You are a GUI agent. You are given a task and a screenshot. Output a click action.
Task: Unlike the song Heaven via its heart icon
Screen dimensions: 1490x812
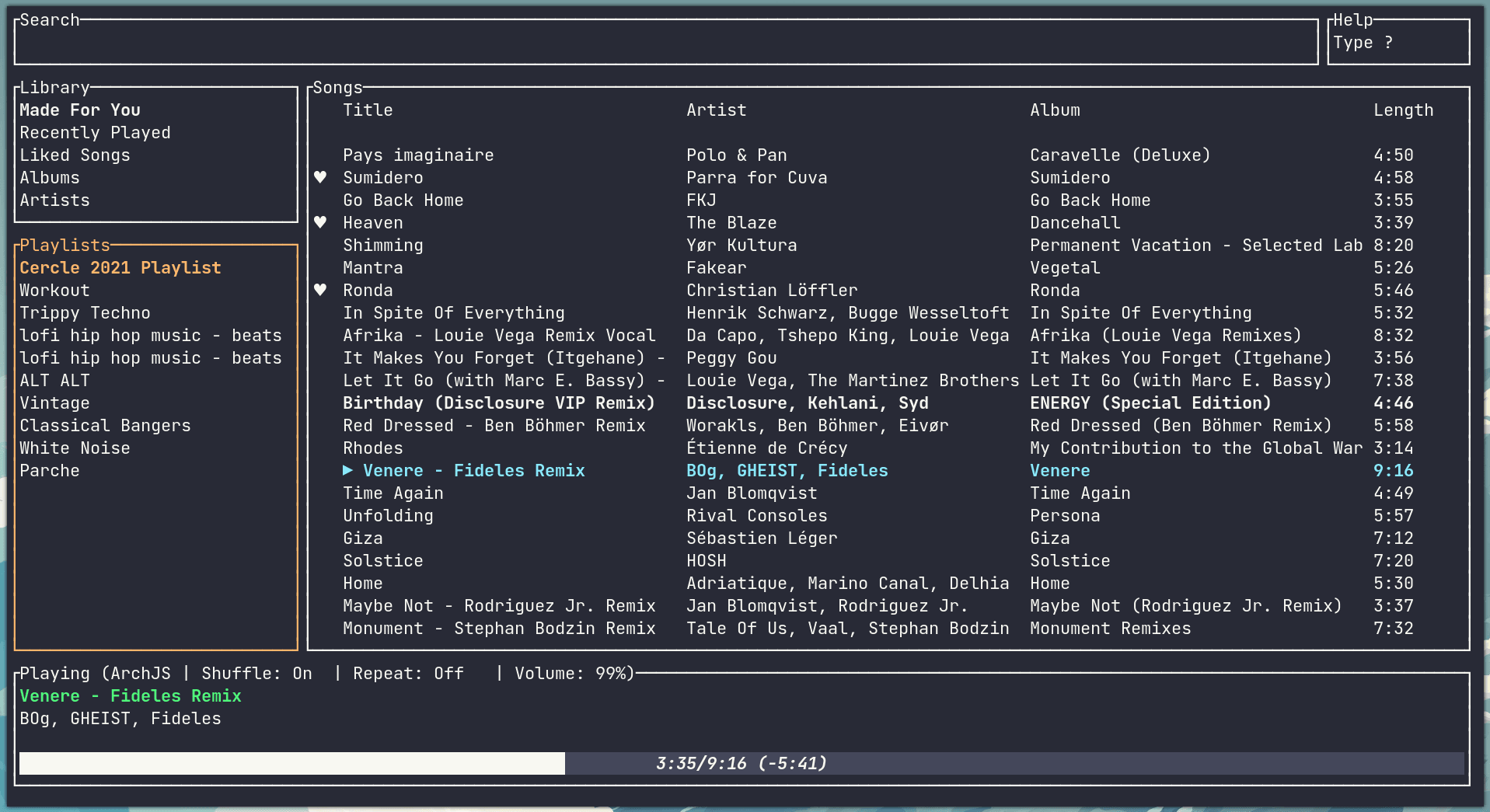pyautogui.click(x=322, y=222)
